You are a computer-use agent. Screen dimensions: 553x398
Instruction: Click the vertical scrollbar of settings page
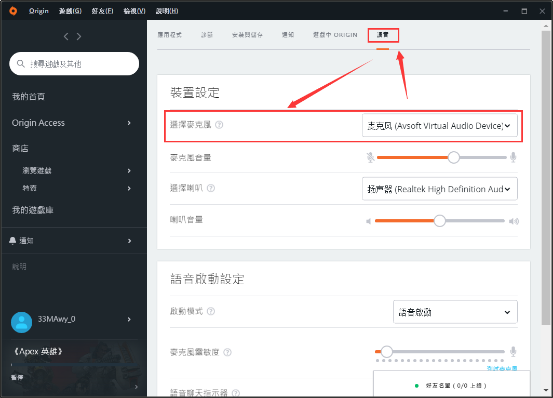(546, 178)
